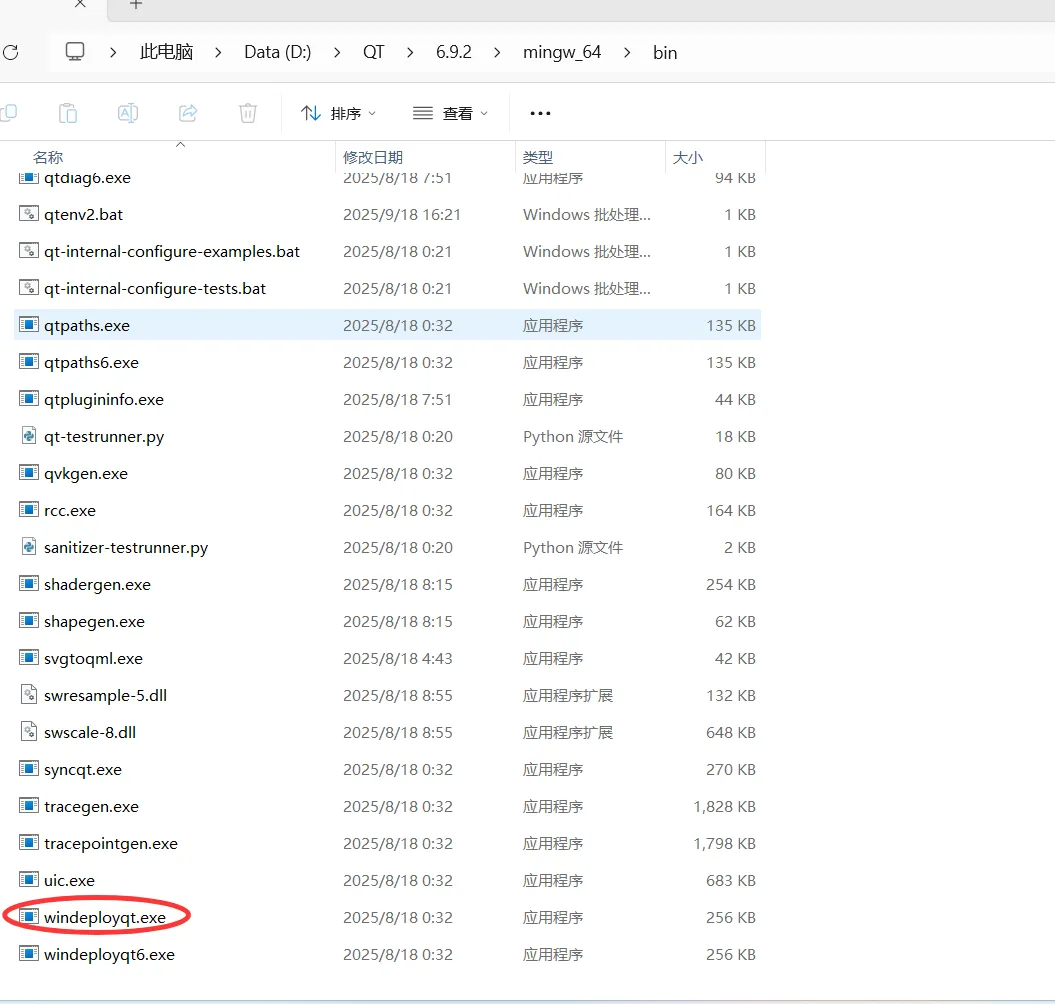Open the 排序 sort dropdown

click(338, 114)
